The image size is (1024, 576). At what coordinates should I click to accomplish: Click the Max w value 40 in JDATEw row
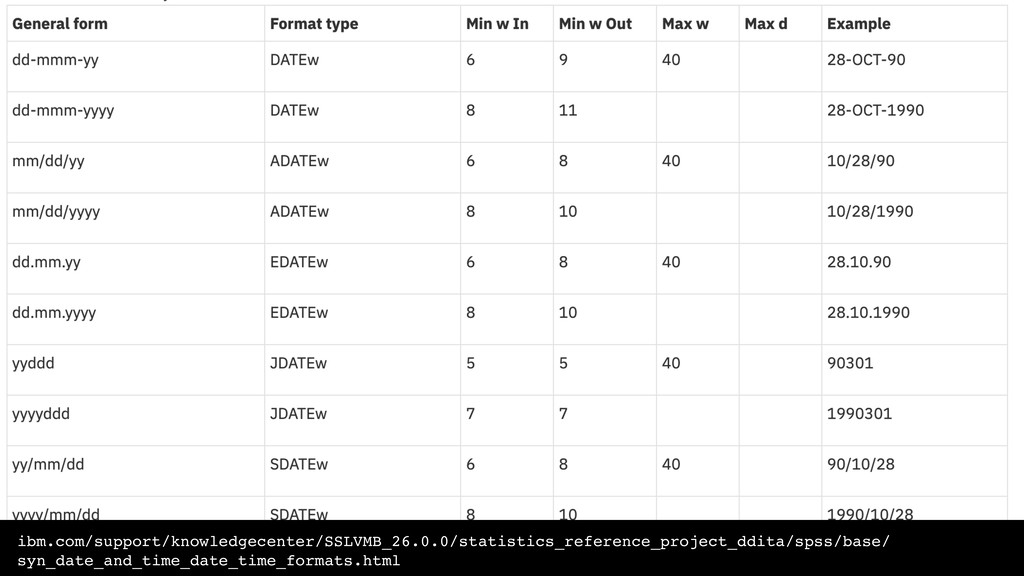671,364
